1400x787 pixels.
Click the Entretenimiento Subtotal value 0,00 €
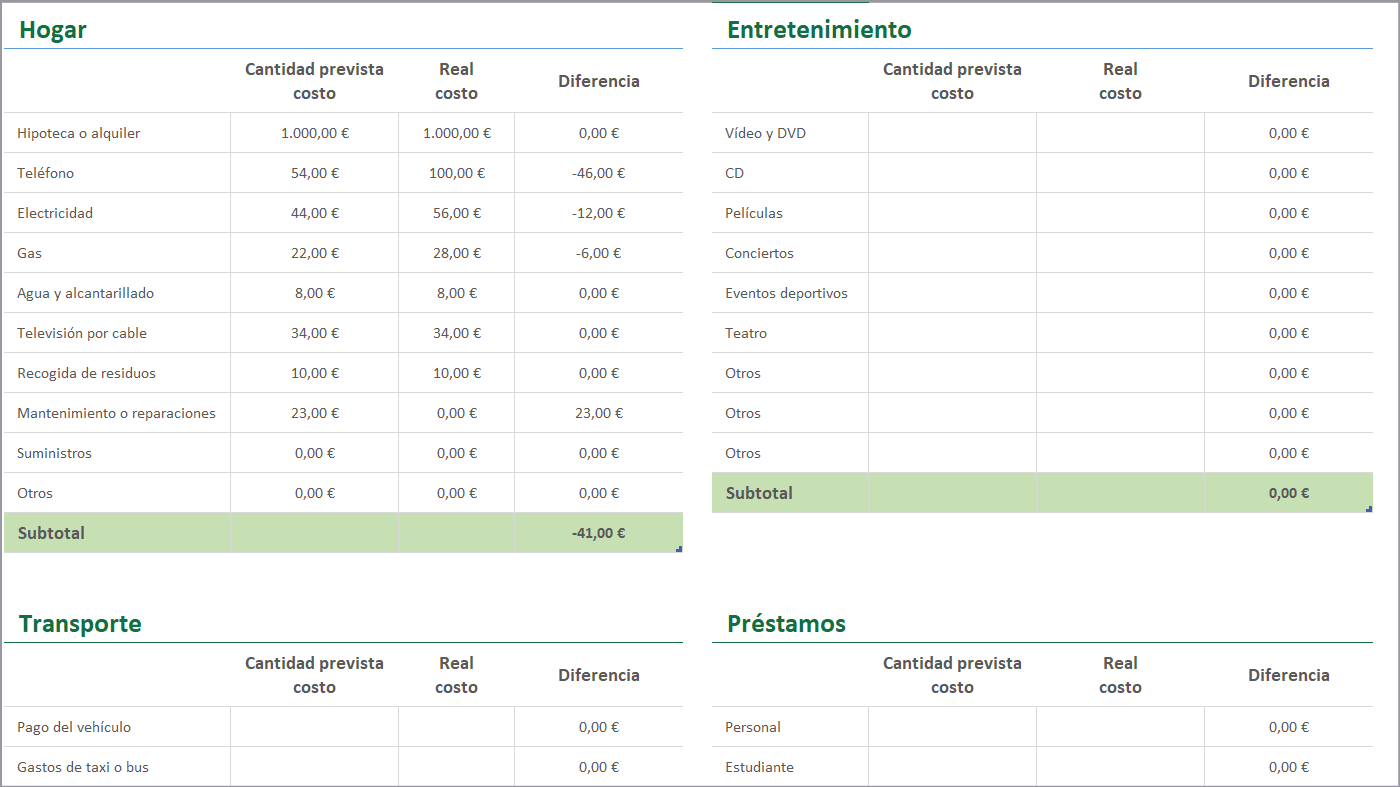coord(1289,493)
